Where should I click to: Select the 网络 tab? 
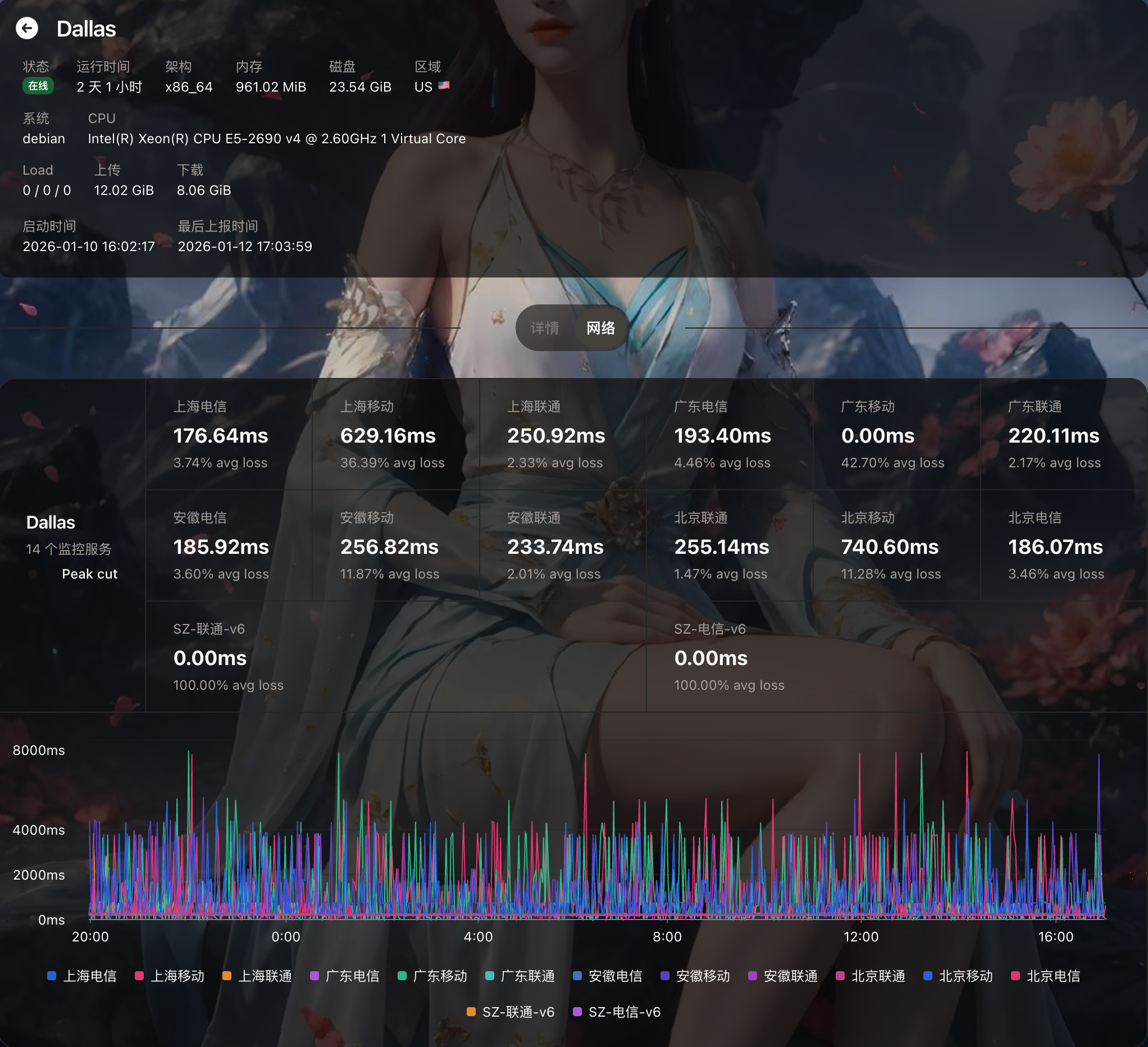(x=600, y=328)
